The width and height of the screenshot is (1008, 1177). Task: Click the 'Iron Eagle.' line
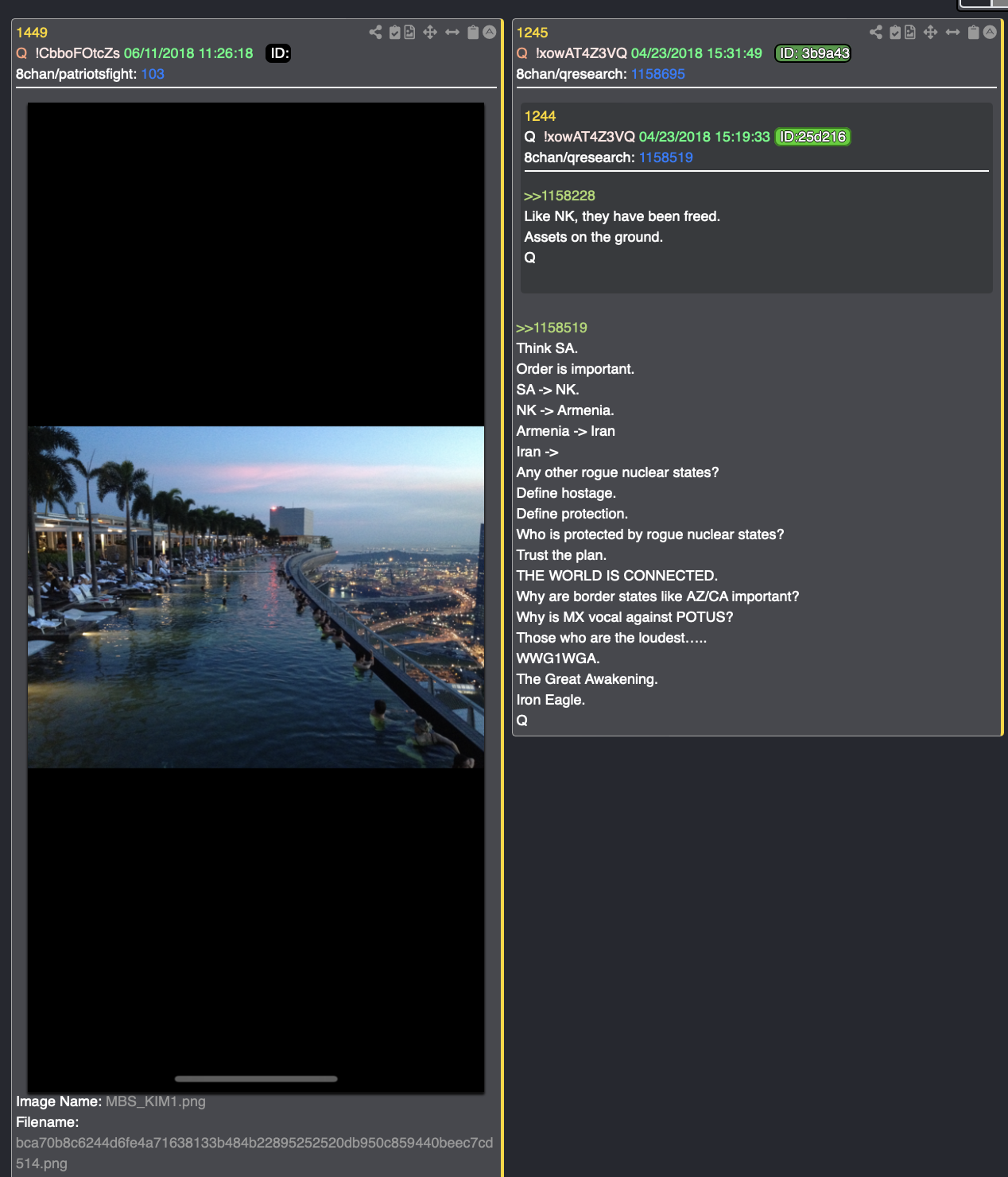pos(551,700)
